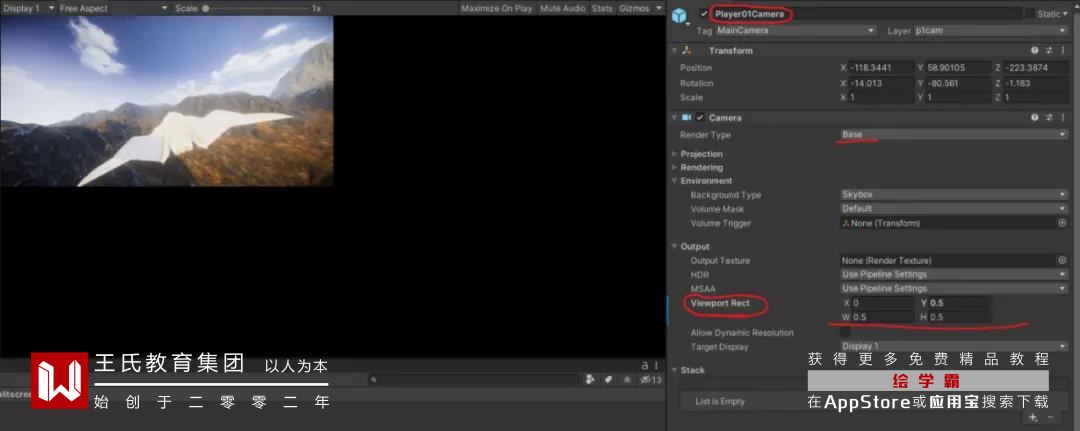Open the Transform component help icon

pyautogui.click(x=1034, y=51)
